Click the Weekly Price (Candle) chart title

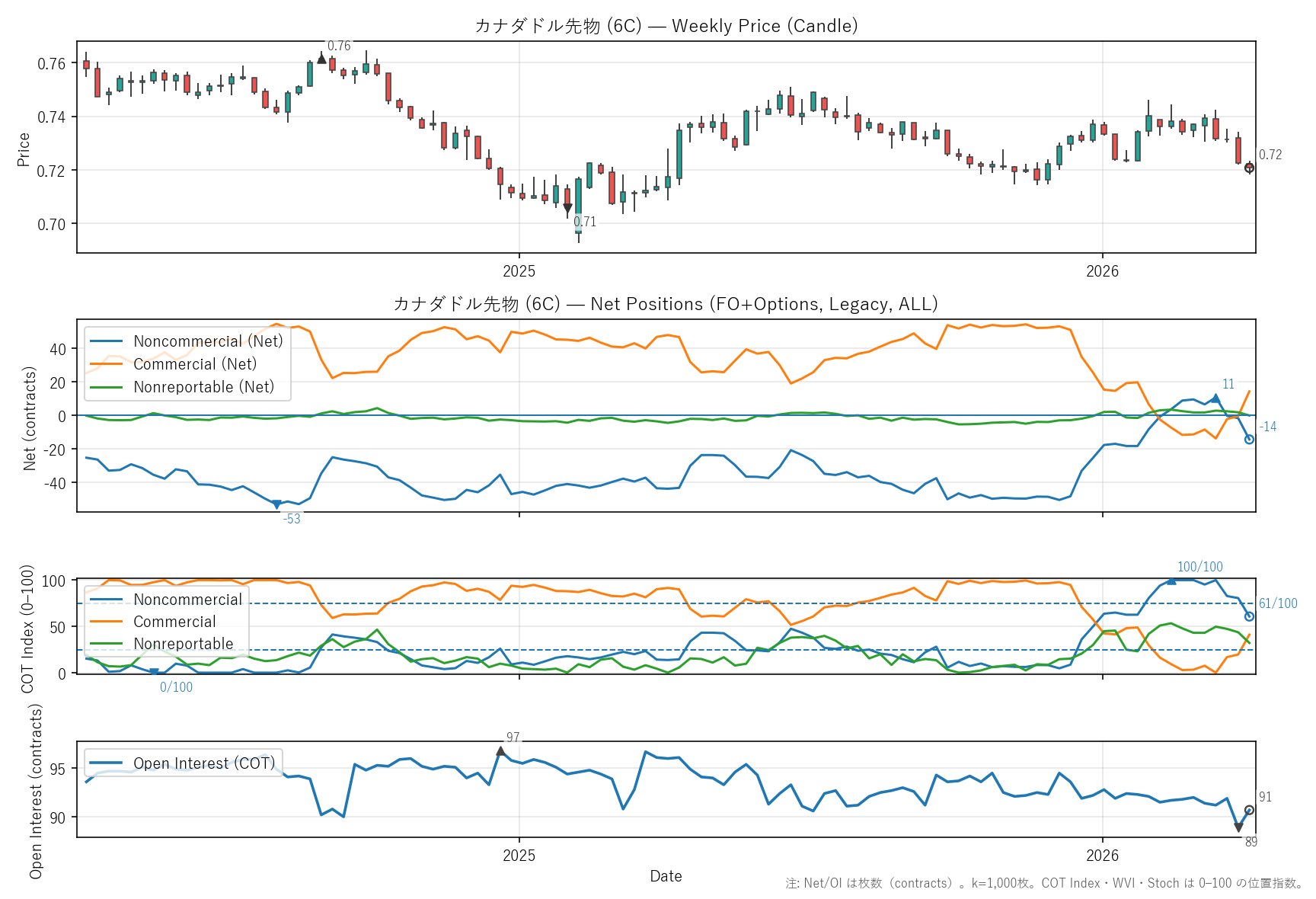point(666,26)
